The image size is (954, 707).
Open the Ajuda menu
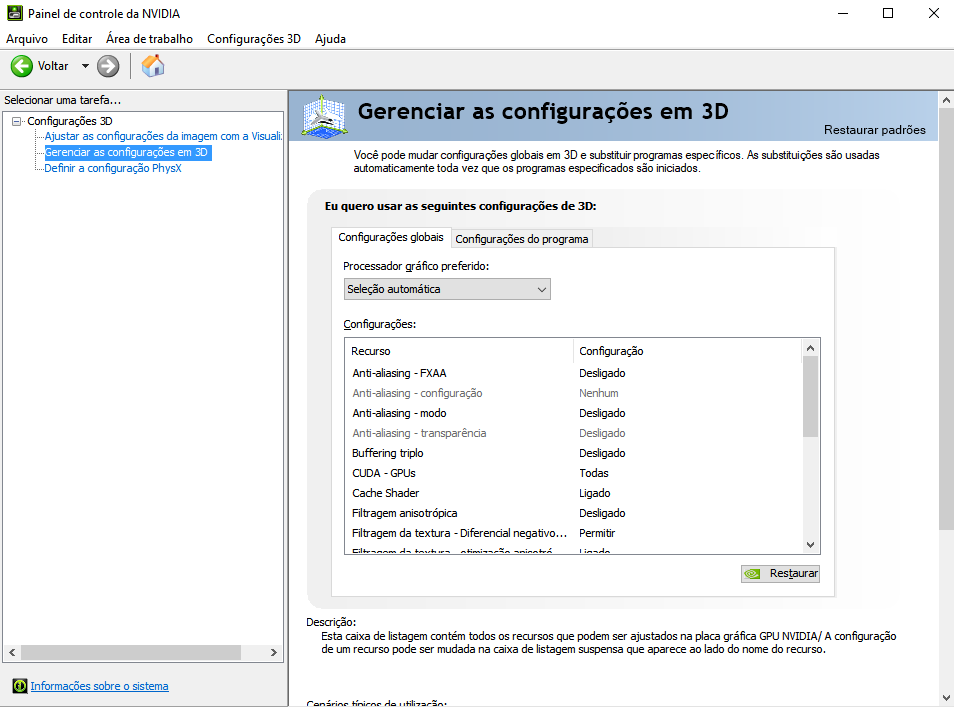330,38
